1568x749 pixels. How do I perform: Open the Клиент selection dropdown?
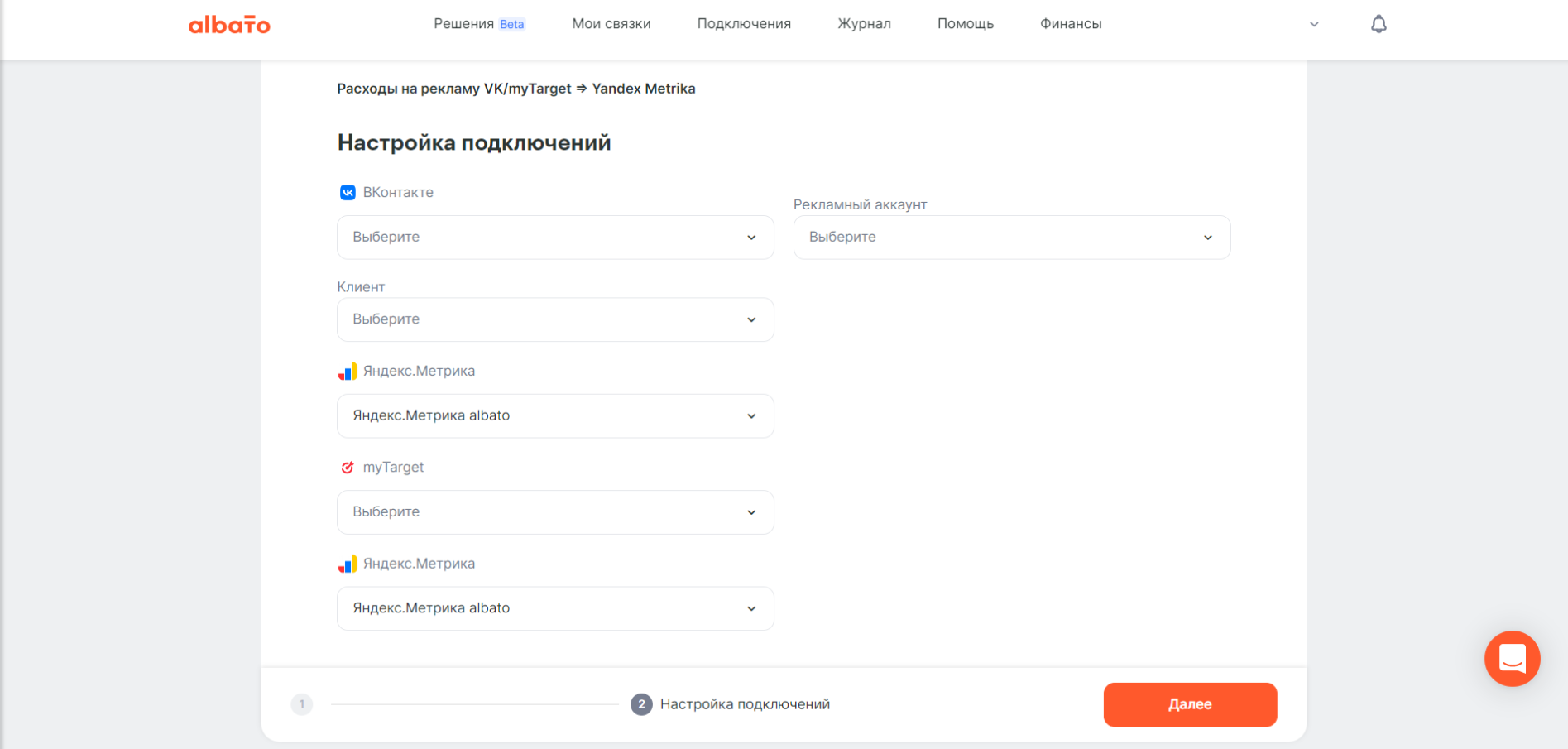[x=554, y=319]
